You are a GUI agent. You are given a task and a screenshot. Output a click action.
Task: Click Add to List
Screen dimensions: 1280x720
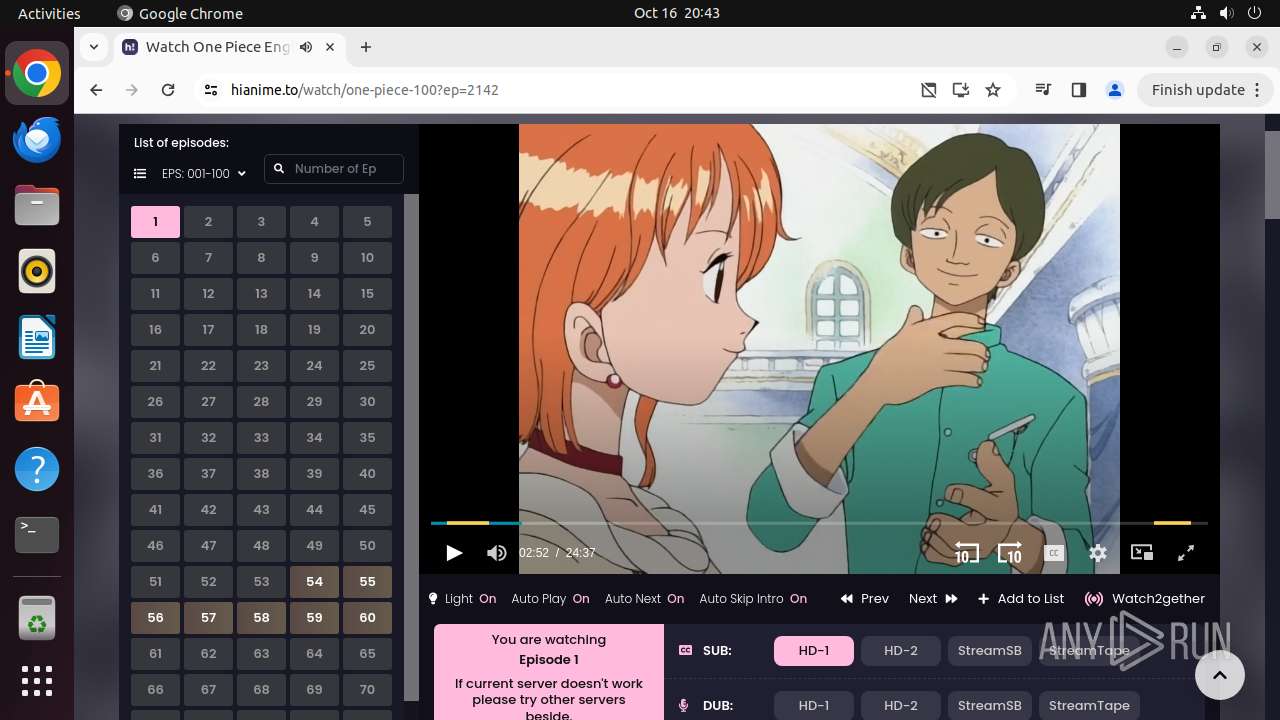coord(1021,599)
